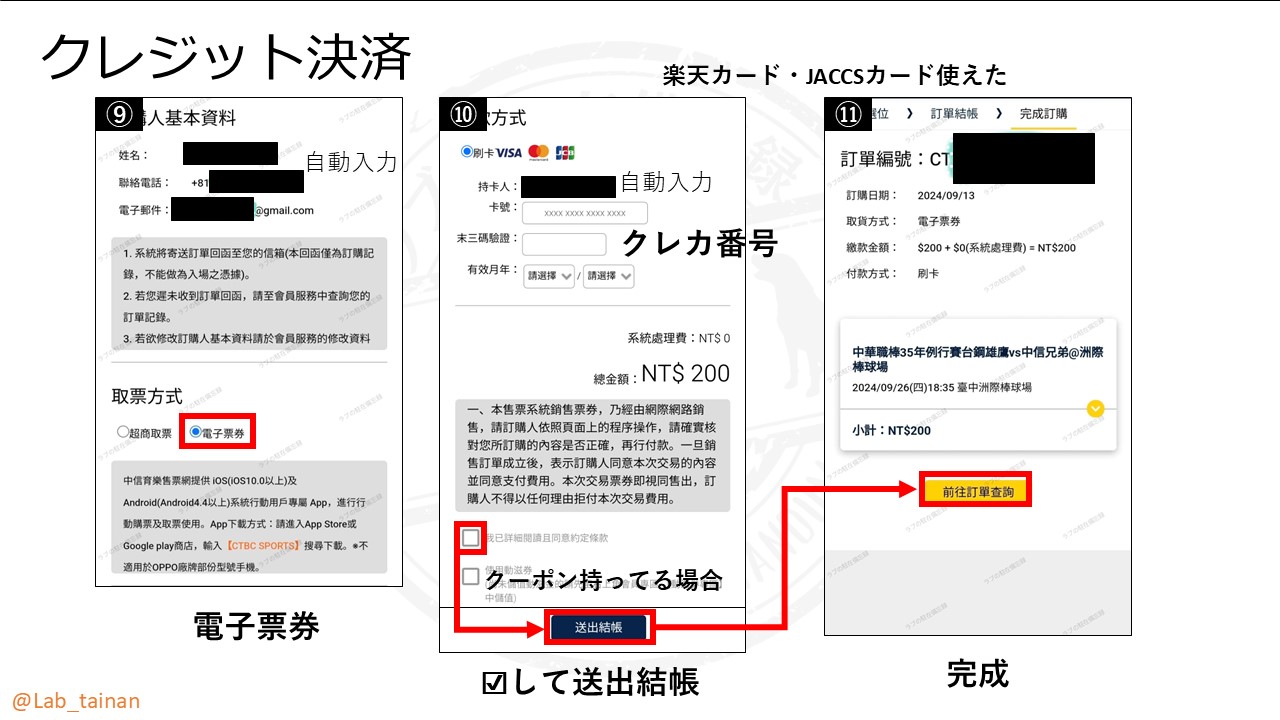Click the @Lab_tainan handle text
This screenshot has height=720, width=1280.
tap(76, 701)
